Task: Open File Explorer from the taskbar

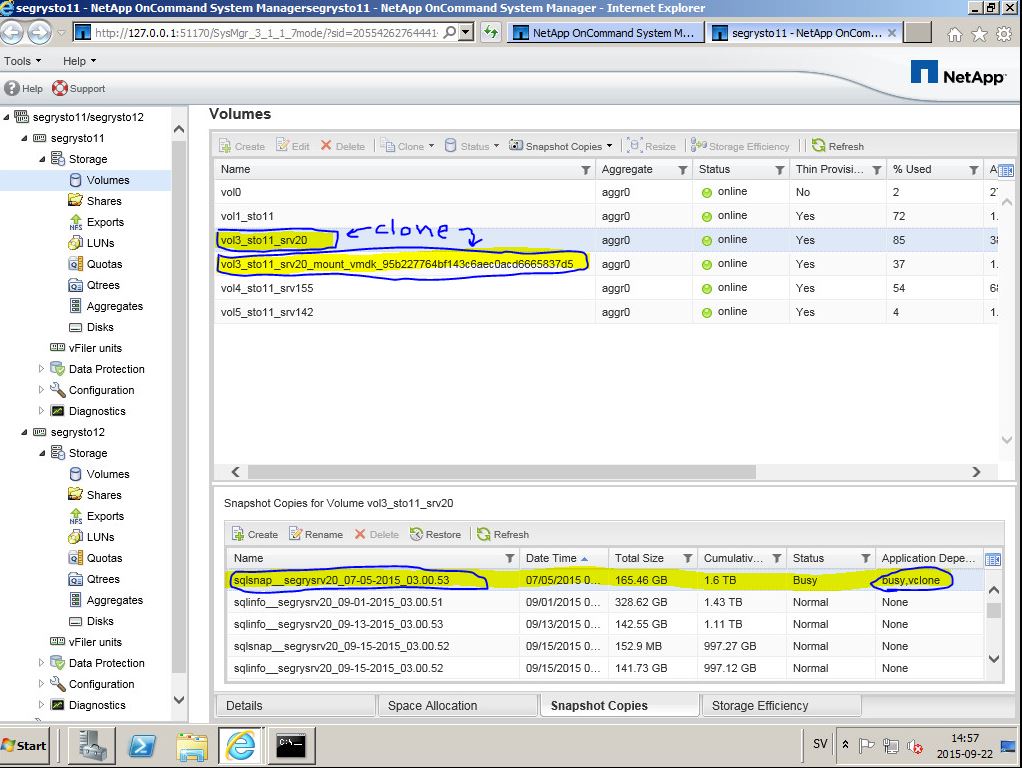Action: click(x=192, y=745)
